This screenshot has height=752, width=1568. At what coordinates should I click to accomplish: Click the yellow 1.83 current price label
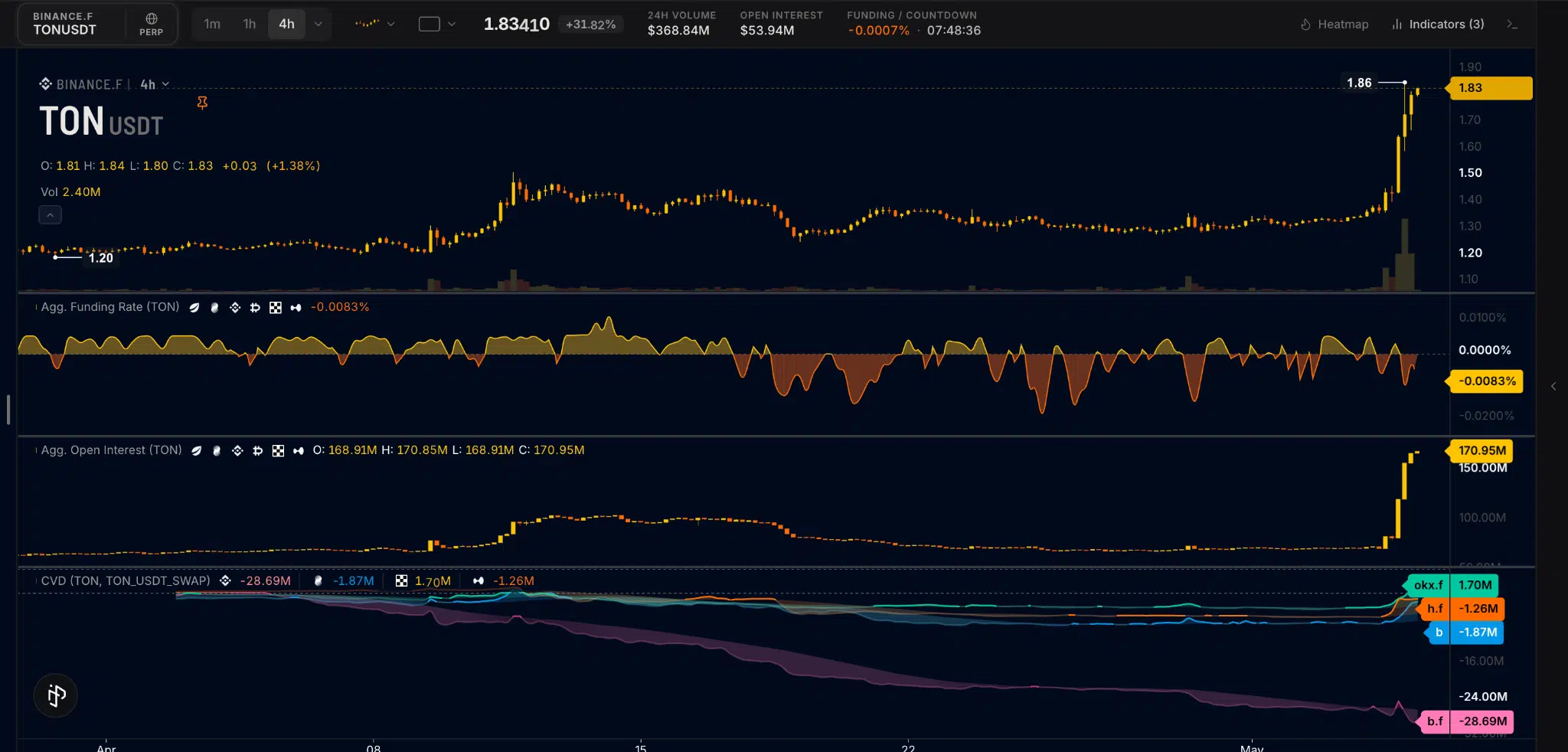coord(1488,88)
